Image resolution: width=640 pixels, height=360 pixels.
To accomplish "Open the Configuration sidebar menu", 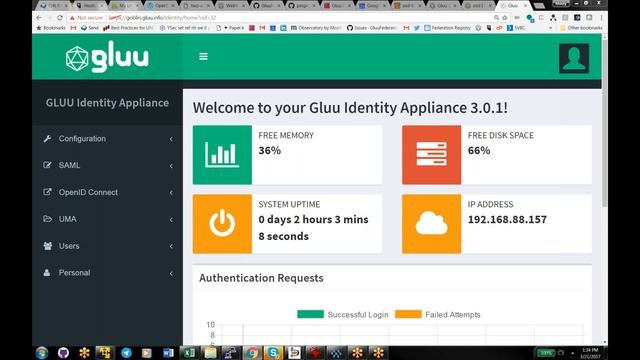I will (107, 139).
